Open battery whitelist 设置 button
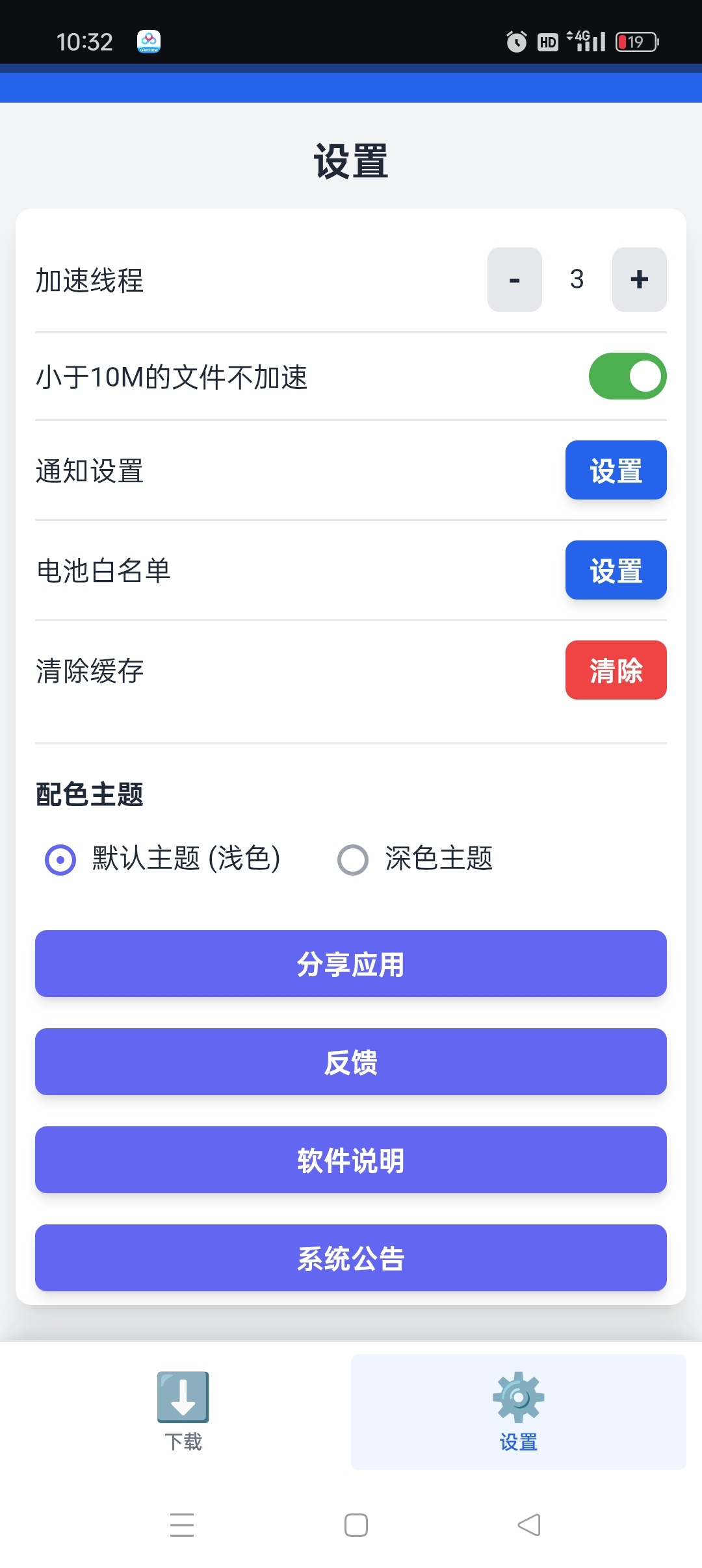The height and width of the screenshot is (1568, 702). click(x=616, y=570)
